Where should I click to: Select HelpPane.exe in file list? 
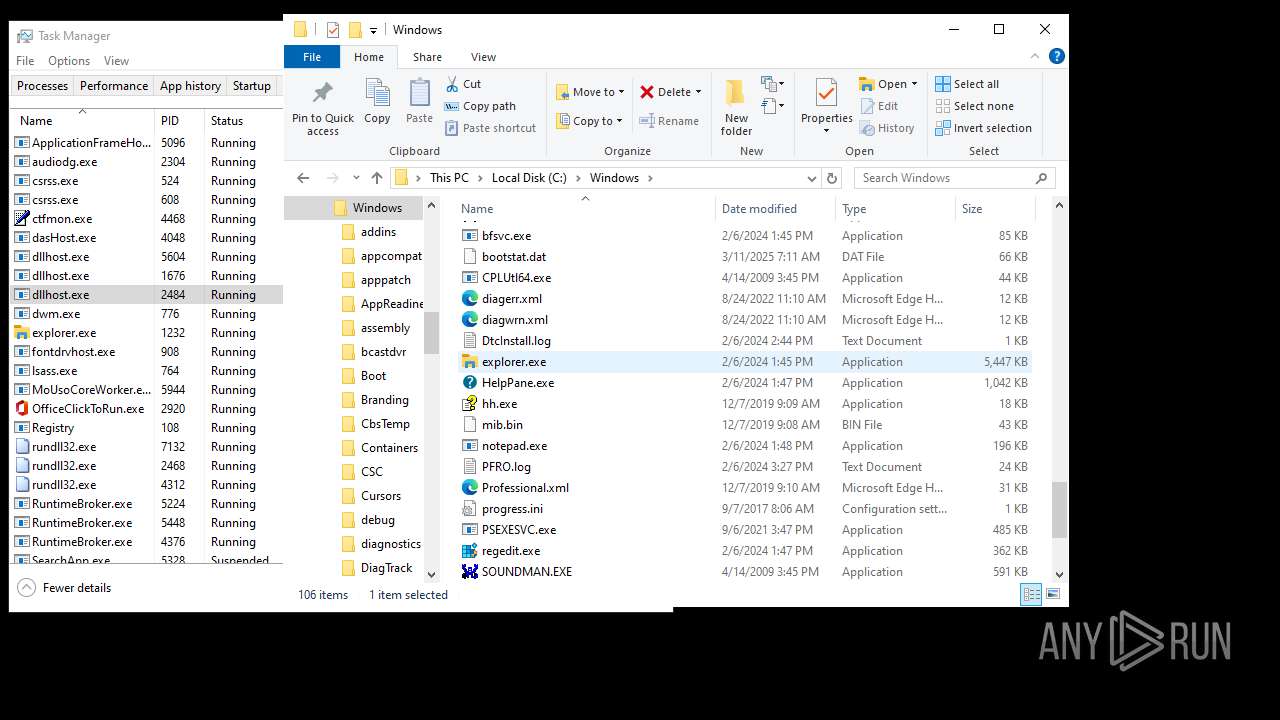518,383
